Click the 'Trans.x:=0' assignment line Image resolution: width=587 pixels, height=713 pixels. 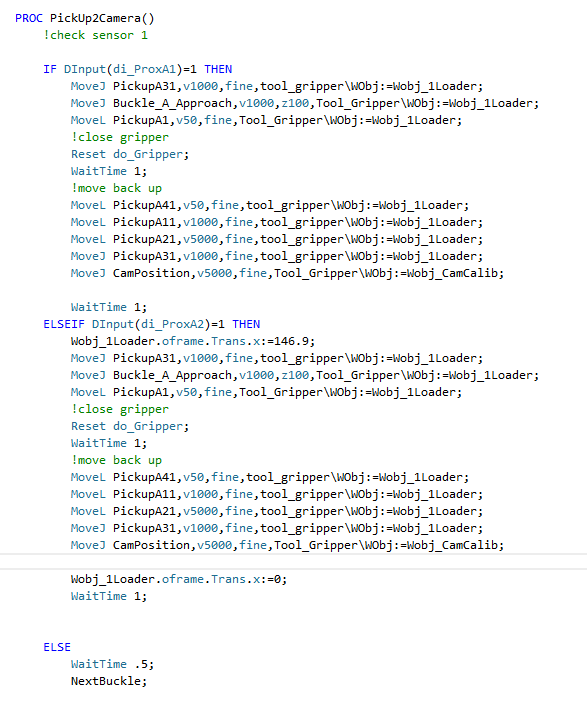click(x=179, y=580)
